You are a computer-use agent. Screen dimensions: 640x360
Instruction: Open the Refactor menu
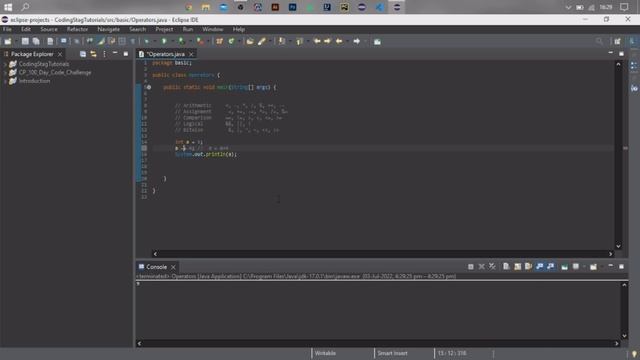click(77, 29)
